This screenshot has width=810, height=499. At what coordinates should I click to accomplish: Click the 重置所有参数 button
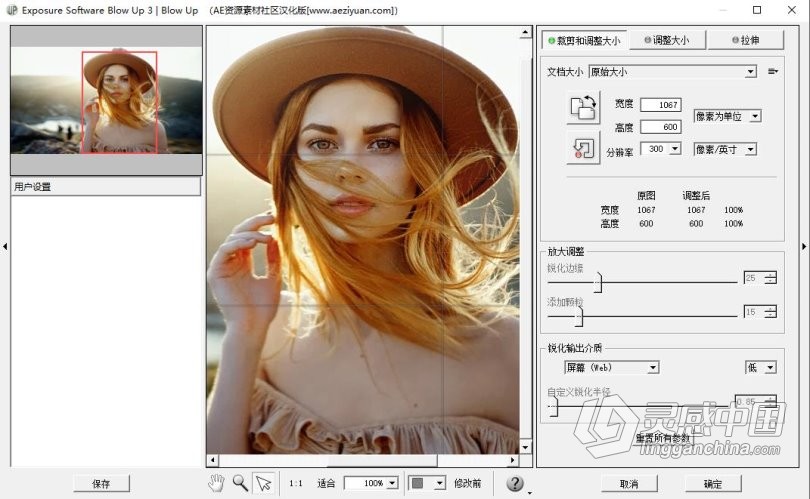pos(662,438)
